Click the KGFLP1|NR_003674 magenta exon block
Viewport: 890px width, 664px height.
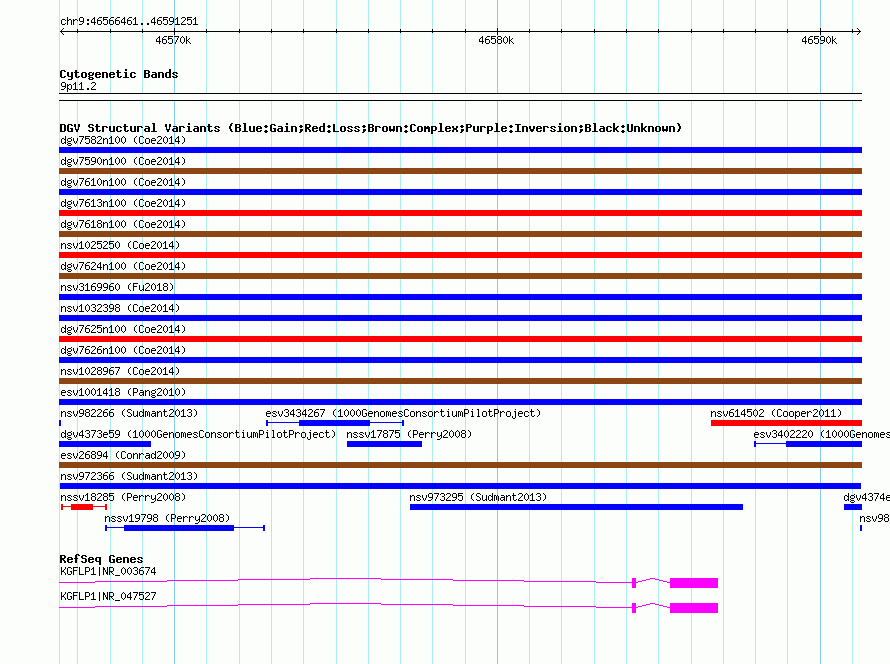click(x=694, y=583)
